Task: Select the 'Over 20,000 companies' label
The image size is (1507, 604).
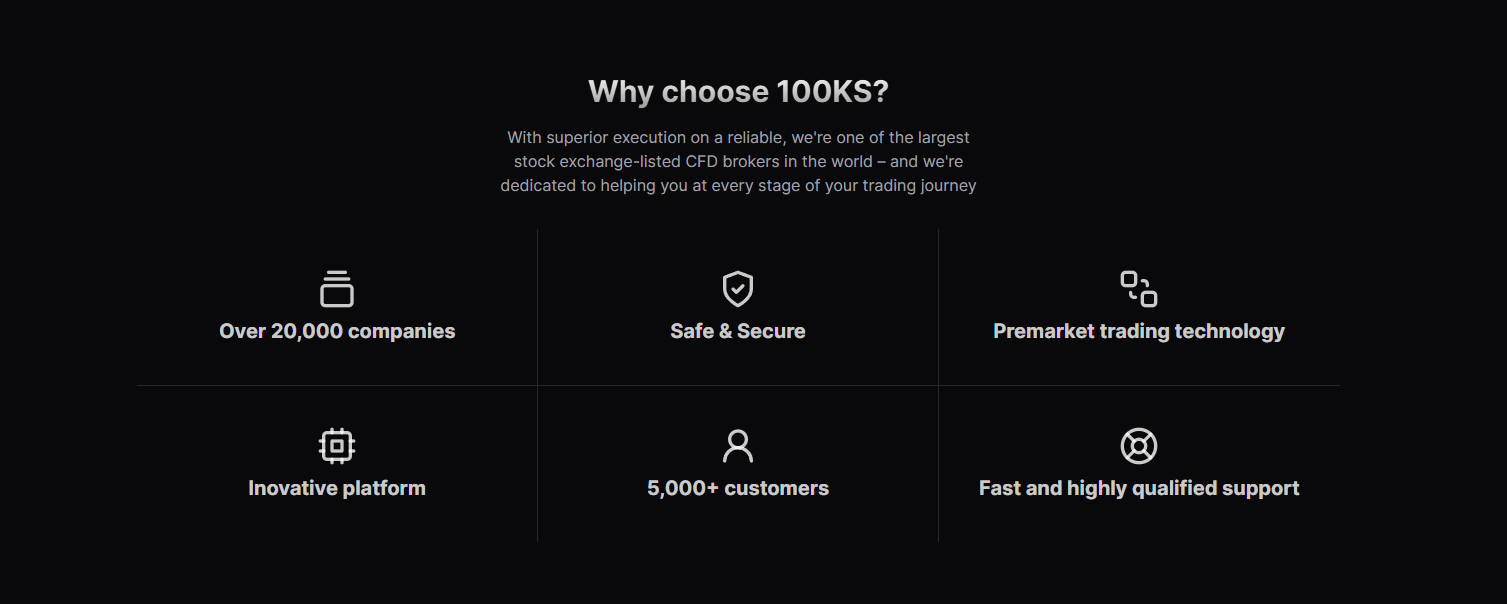Action: tap(337, 332)
